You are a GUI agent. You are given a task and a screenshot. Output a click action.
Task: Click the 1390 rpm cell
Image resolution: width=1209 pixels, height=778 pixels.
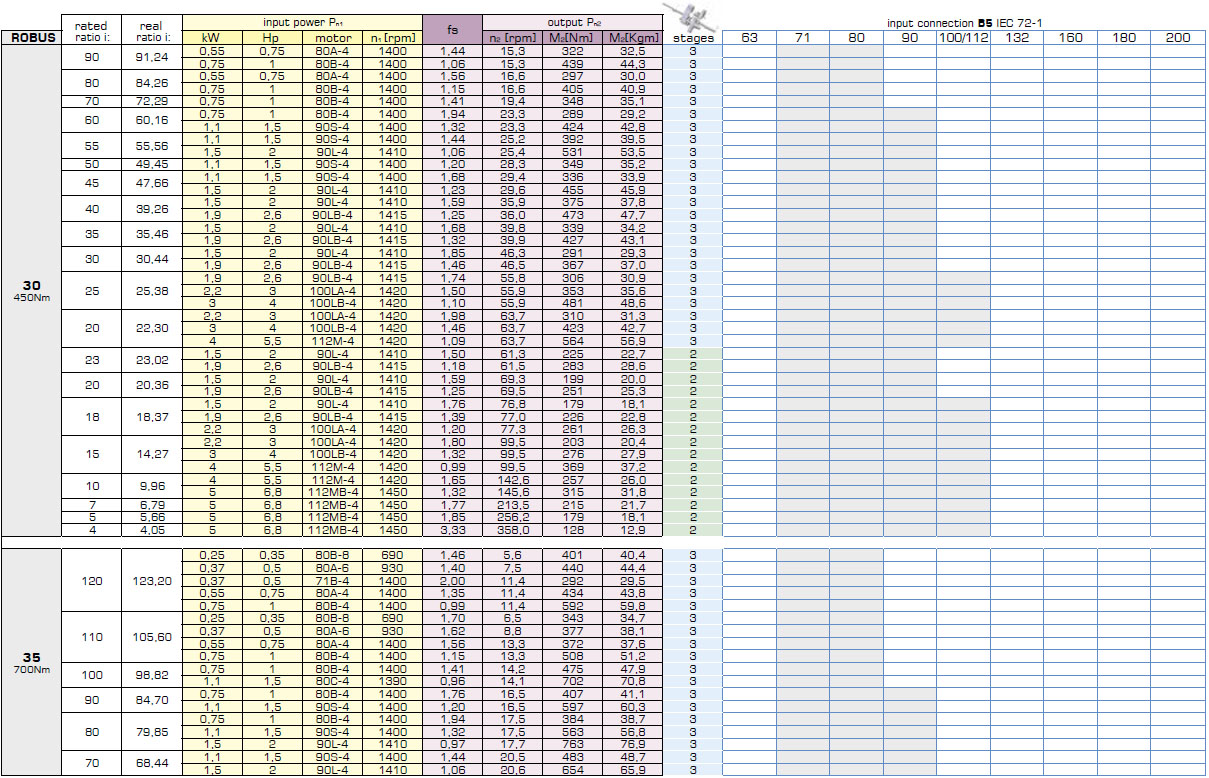(x=391, y=681)
